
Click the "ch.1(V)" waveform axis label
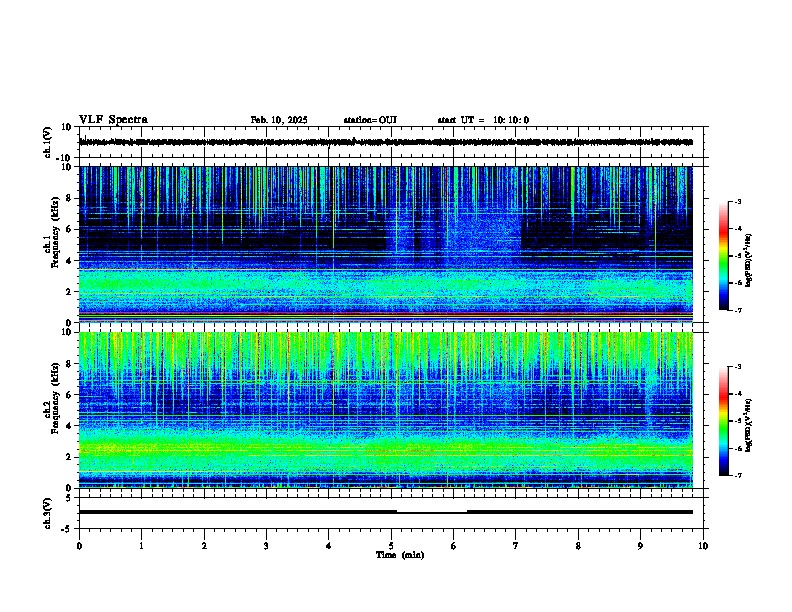(x=48, y=142)
